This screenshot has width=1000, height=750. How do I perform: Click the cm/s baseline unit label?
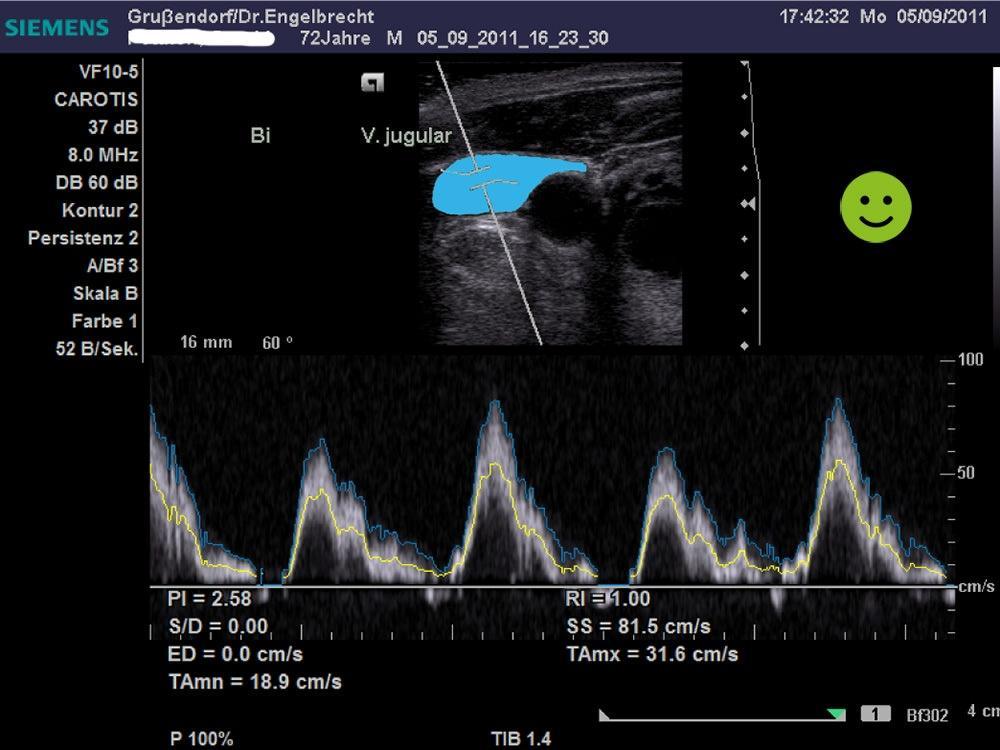point(976,585)
